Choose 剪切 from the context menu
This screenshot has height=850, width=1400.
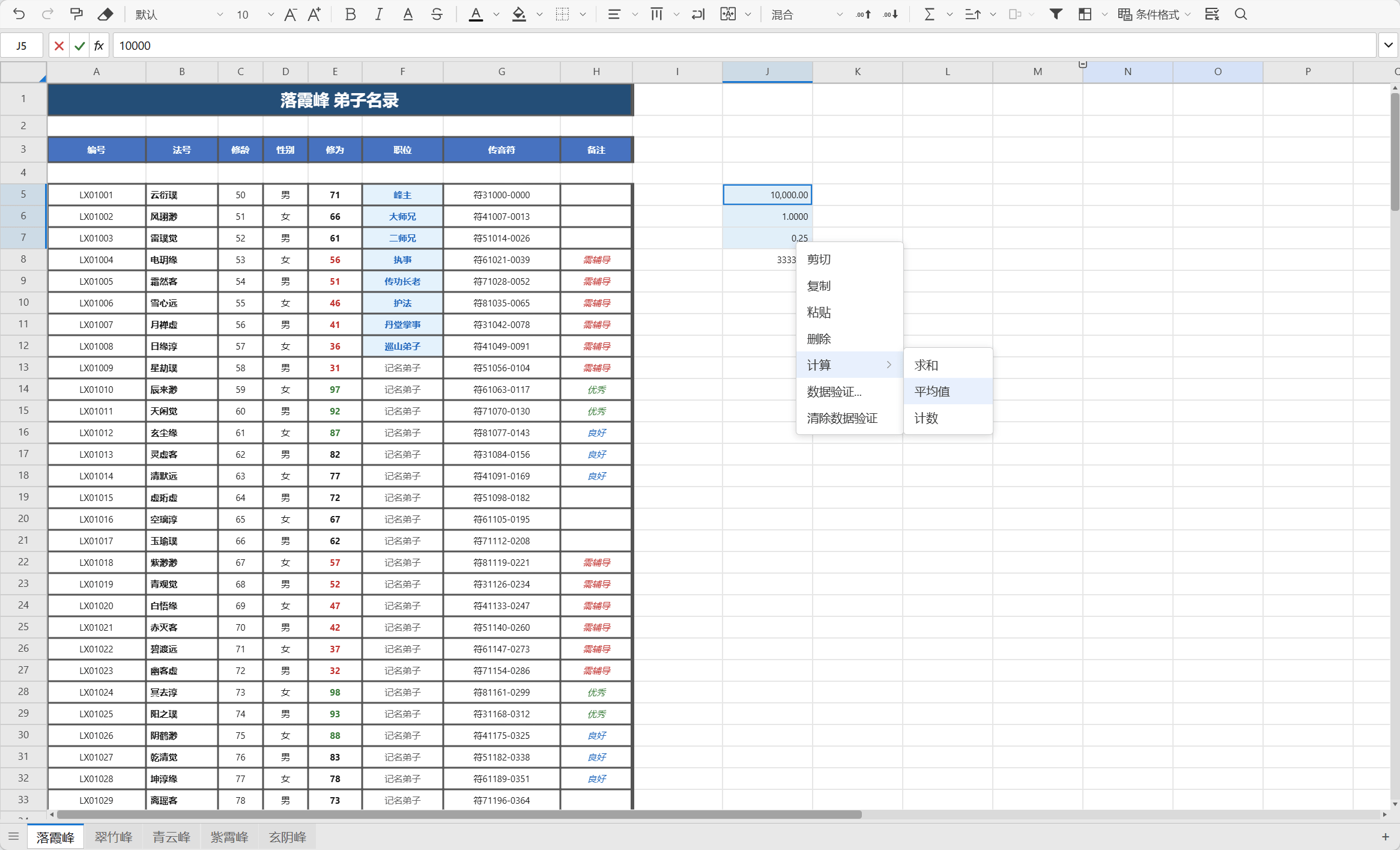coord(849,259)
